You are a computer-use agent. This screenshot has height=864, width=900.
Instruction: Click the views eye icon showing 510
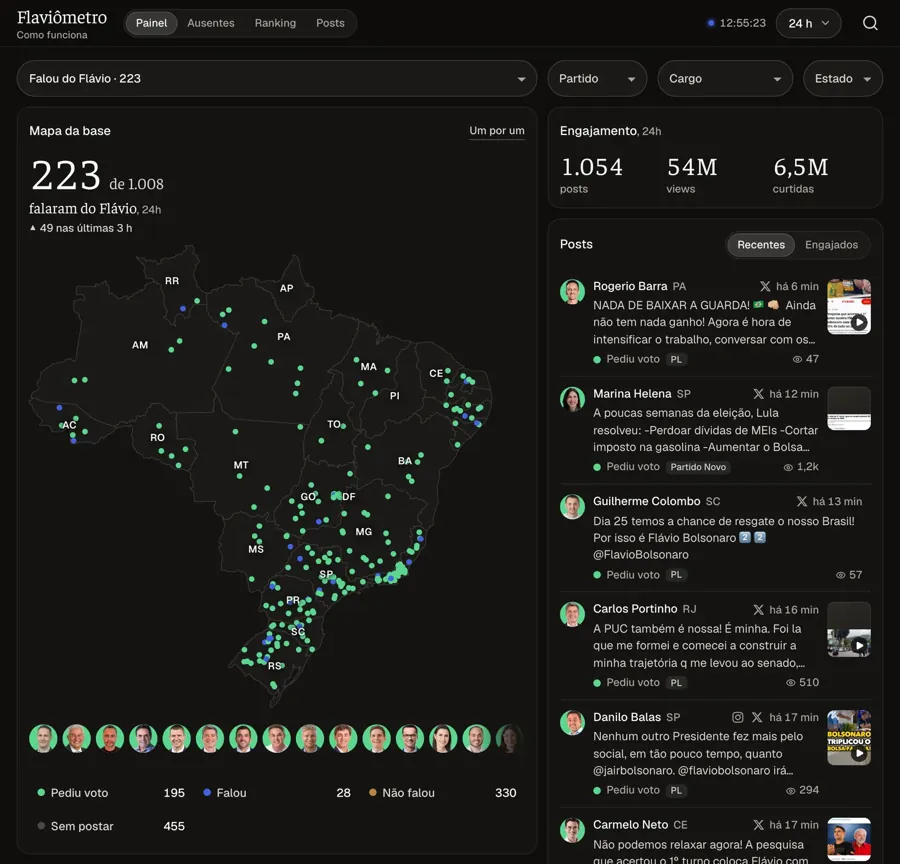tap(790, 683)
